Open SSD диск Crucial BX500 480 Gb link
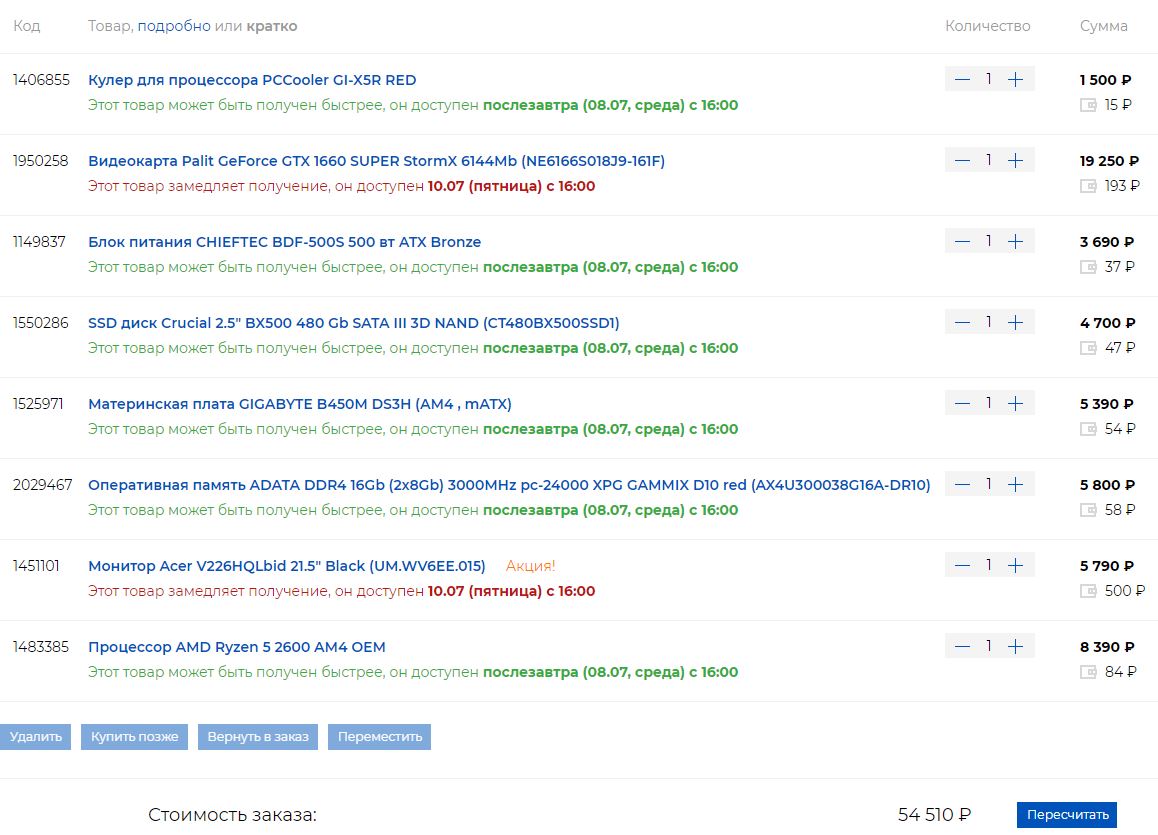Viewport: 1158px width, 835px height. coord(354,323)
